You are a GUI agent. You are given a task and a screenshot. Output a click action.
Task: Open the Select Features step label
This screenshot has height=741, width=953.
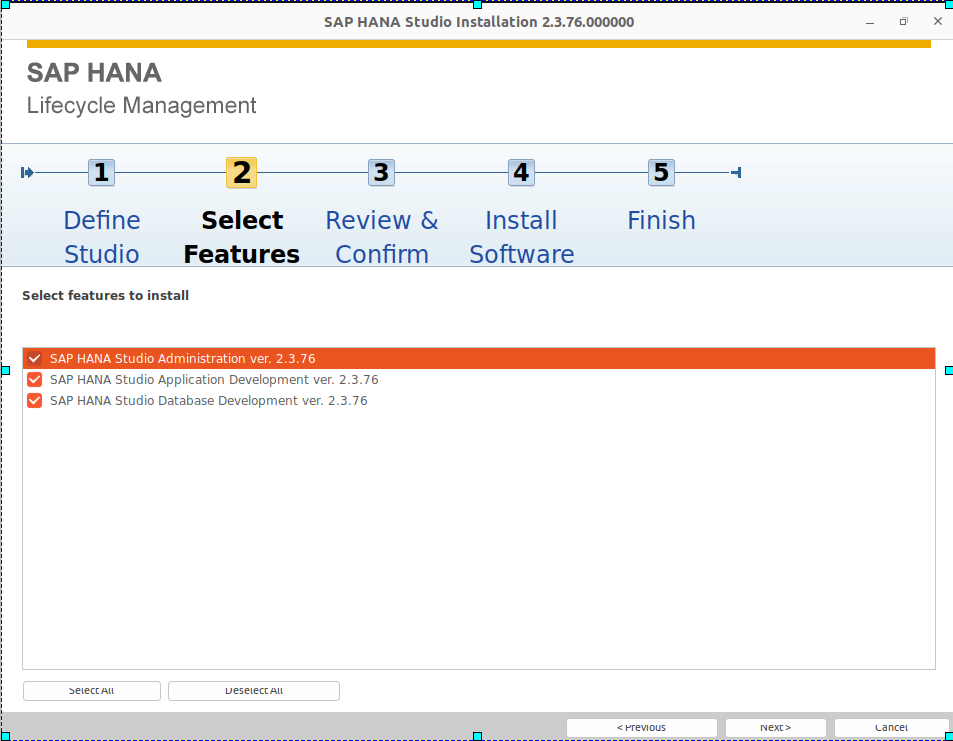(x=242, y=237)
